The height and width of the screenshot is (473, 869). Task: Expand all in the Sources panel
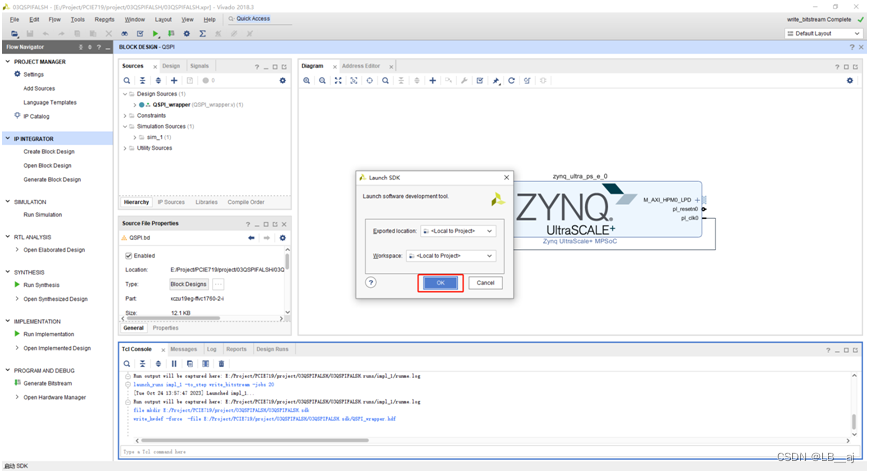[158, 80]
